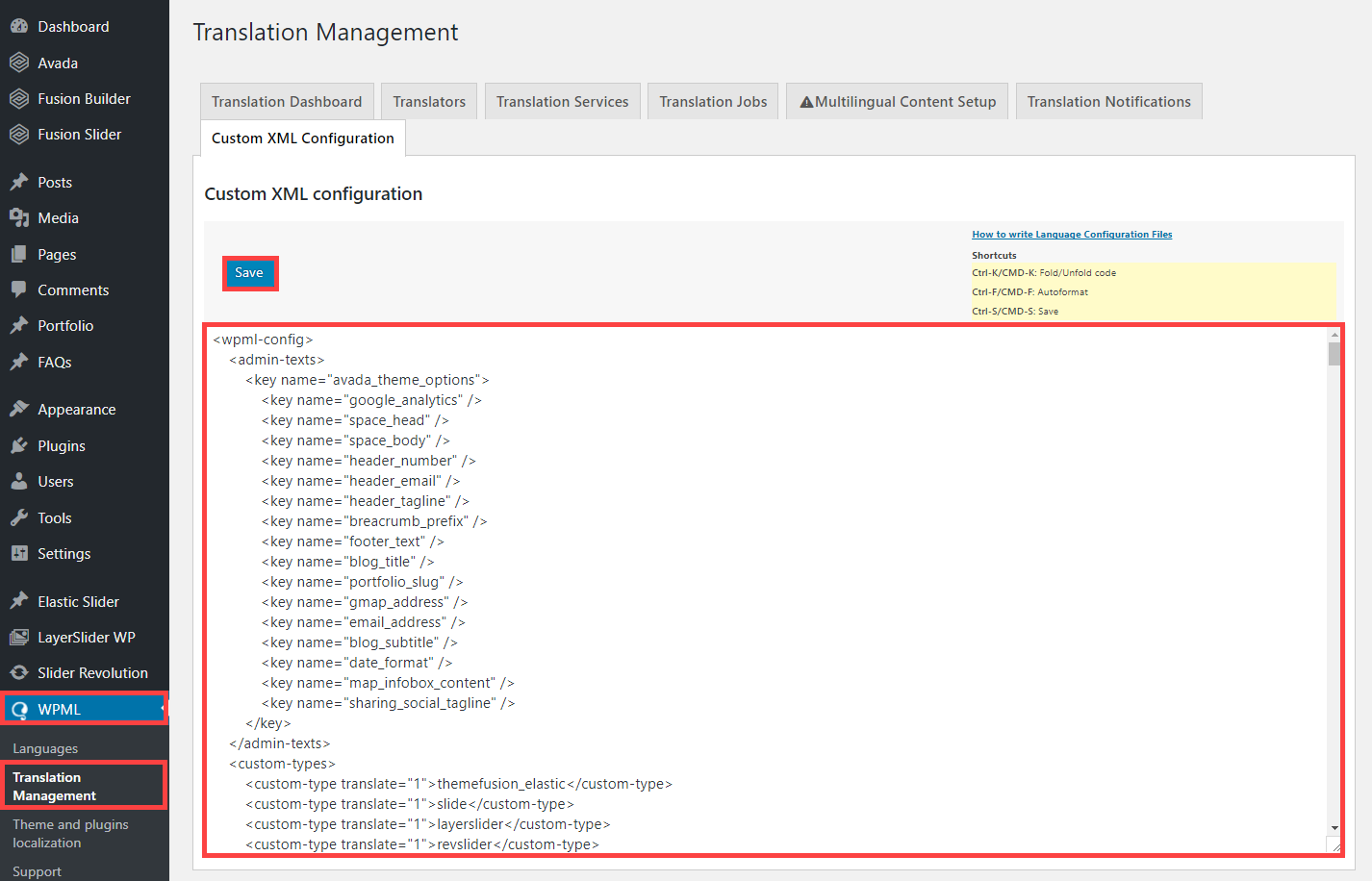Click the Dashboard gauge icon

point(19,27)
